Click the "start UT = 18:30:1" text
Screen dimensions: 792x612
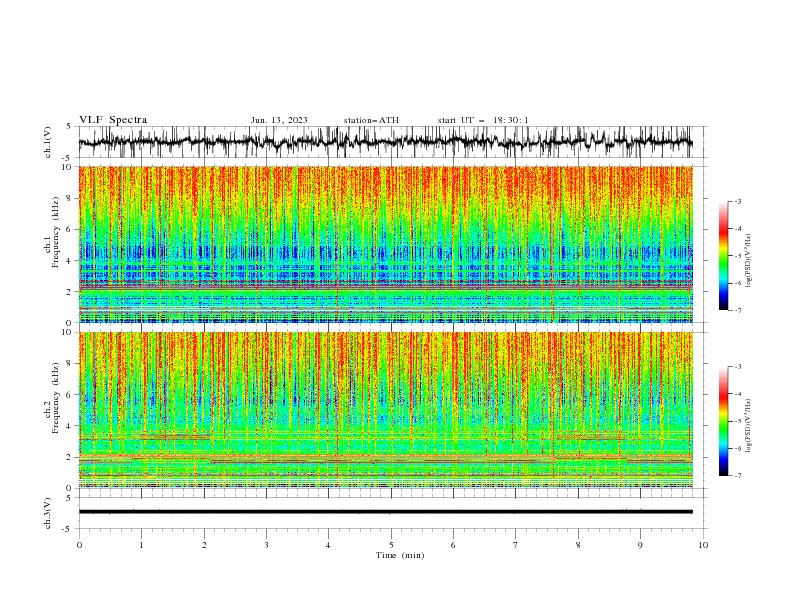(483, 120)
